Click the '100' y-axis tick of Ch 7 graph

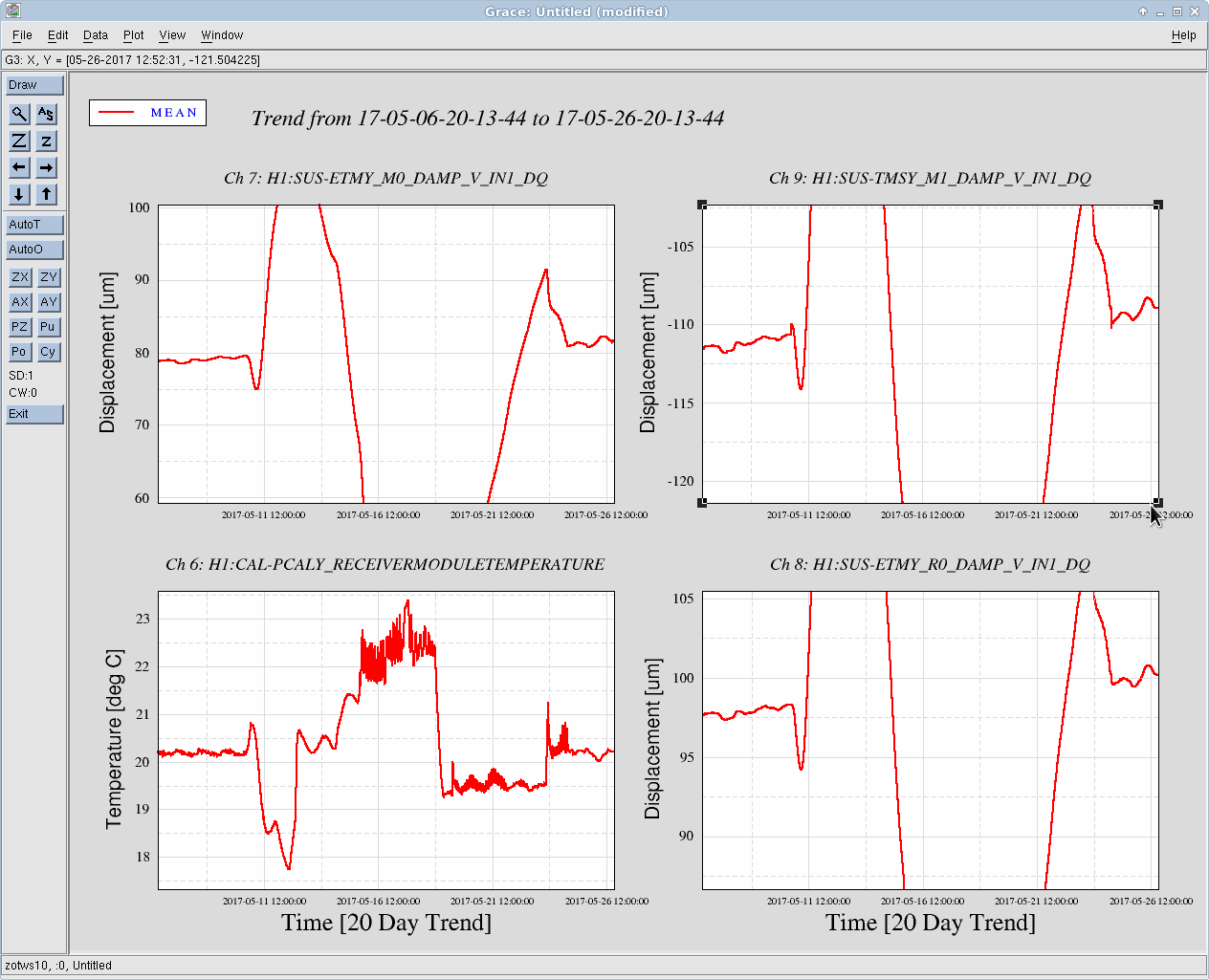click(139, 207)
